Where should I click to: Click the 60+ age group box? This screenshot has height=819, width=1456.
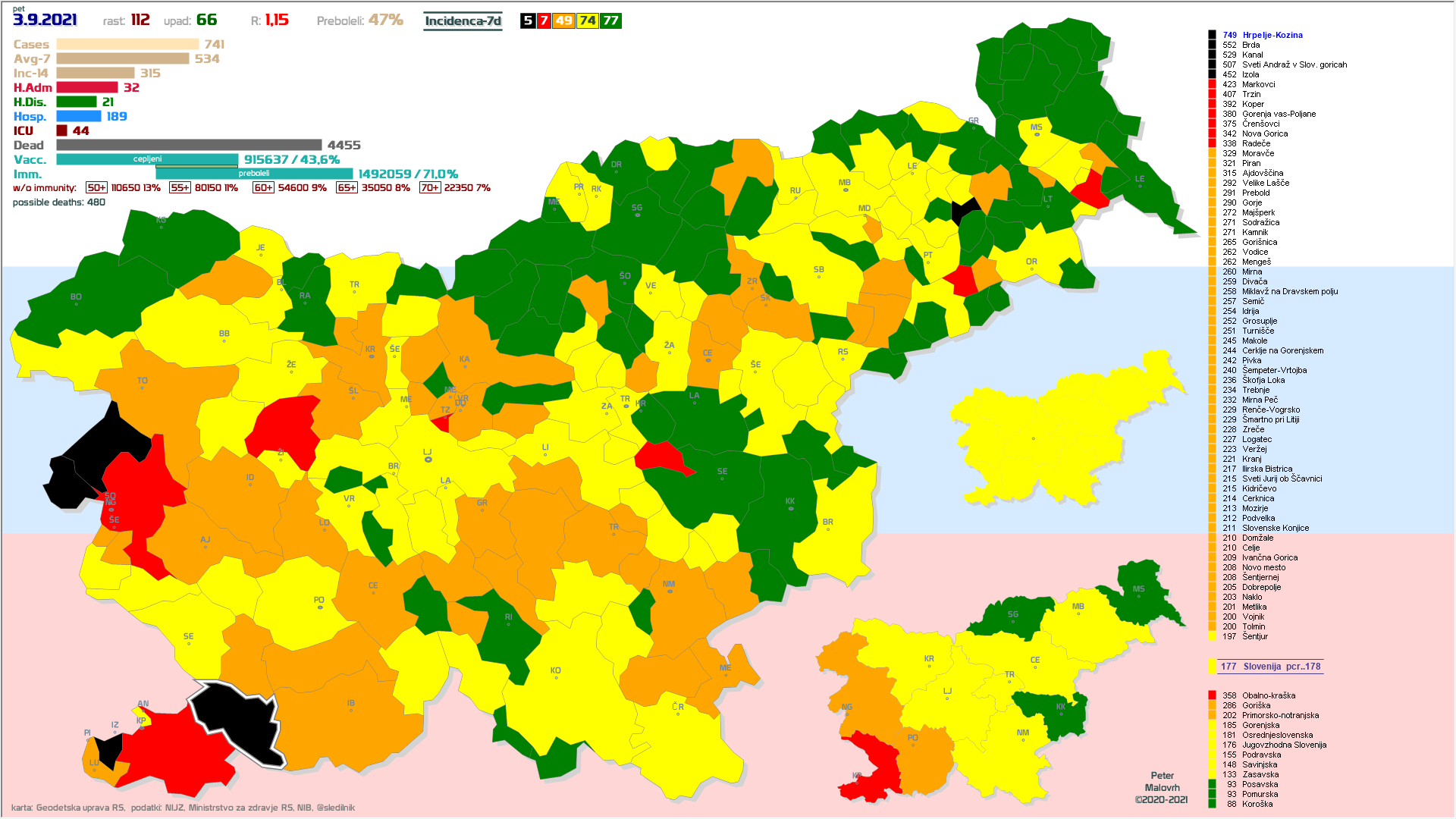point(263,188)
